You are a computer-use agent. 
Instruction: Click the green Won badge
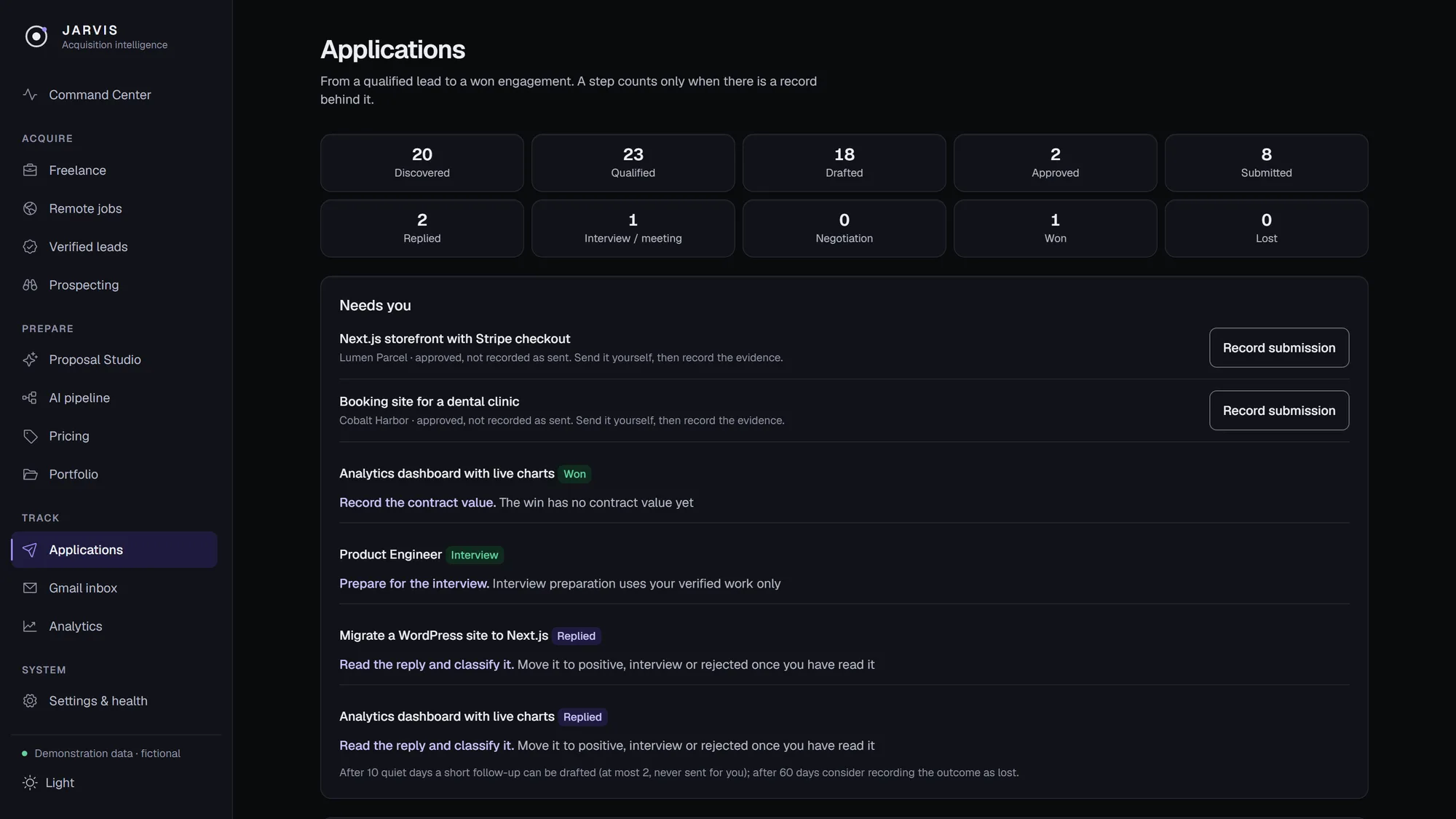[574, 474]
